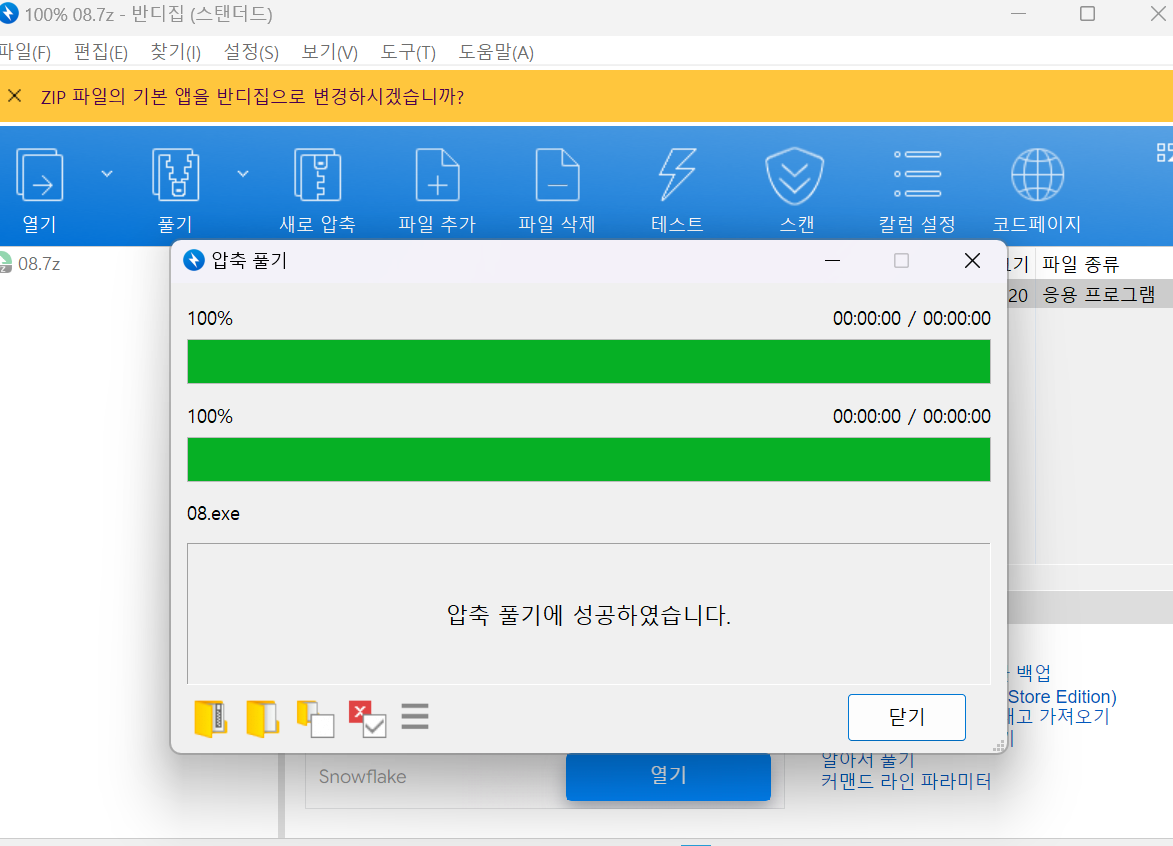The height and width of the screenshot is (846, 1173).
Task: Open 칼럼 설정 column settings
Action: coord(917,174)
